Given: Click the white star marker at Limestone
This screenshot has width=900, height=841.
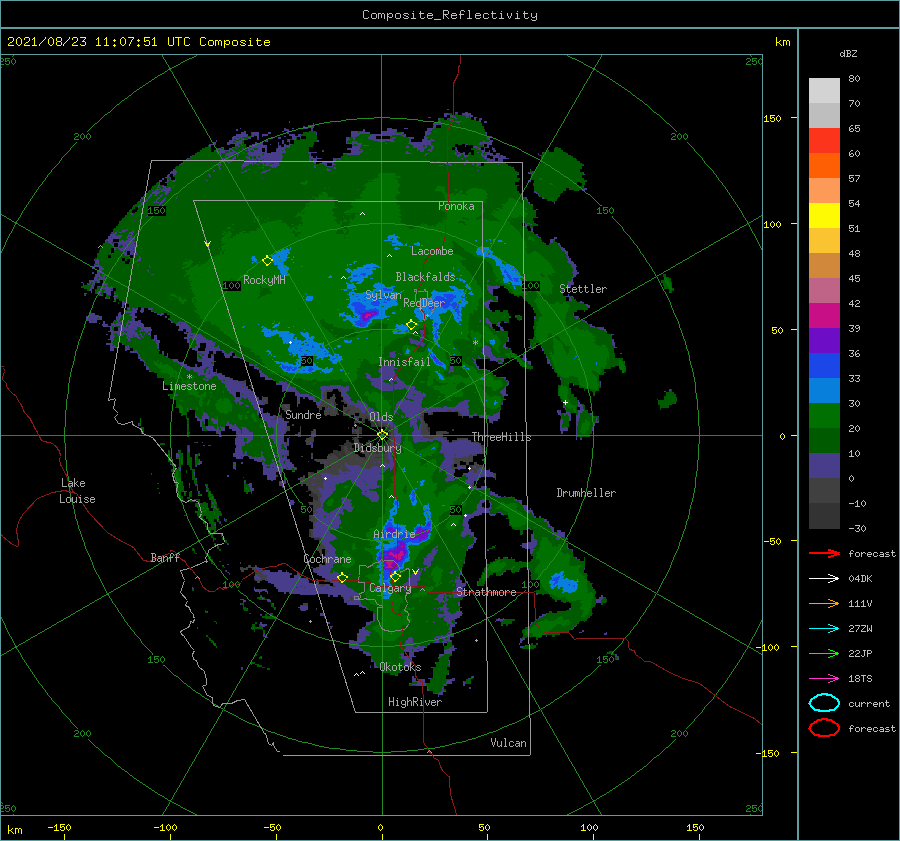Looking at the screenshot, I should coord(189,377).
